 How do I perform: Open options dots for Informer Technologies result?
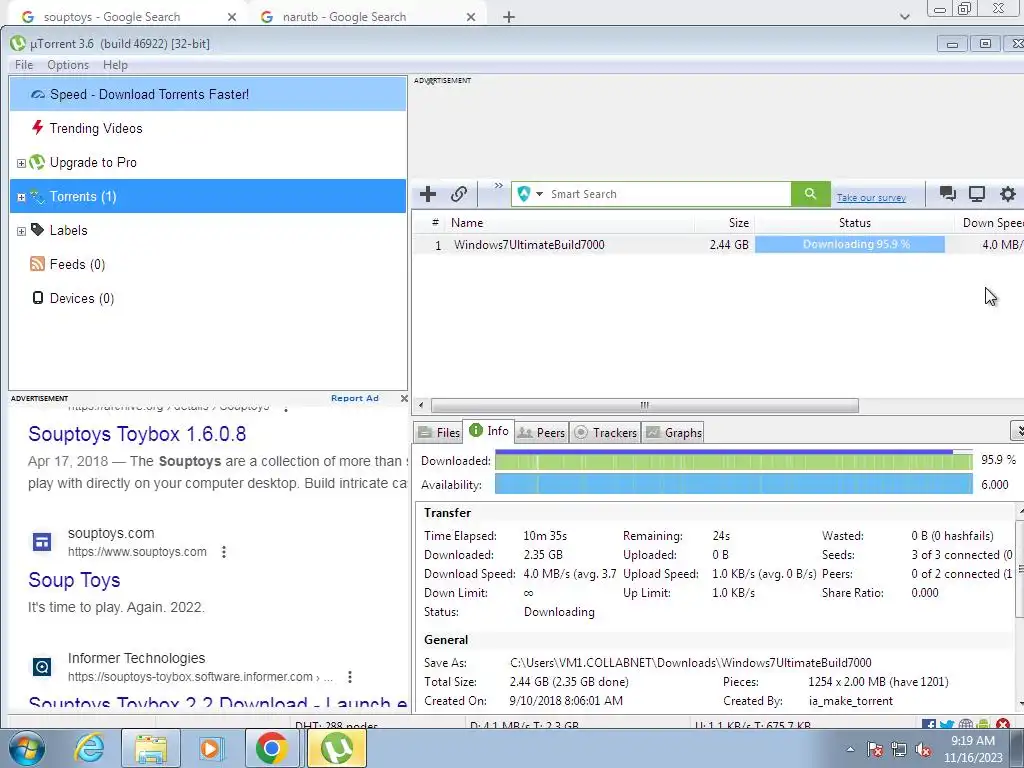tap(350, 677)
